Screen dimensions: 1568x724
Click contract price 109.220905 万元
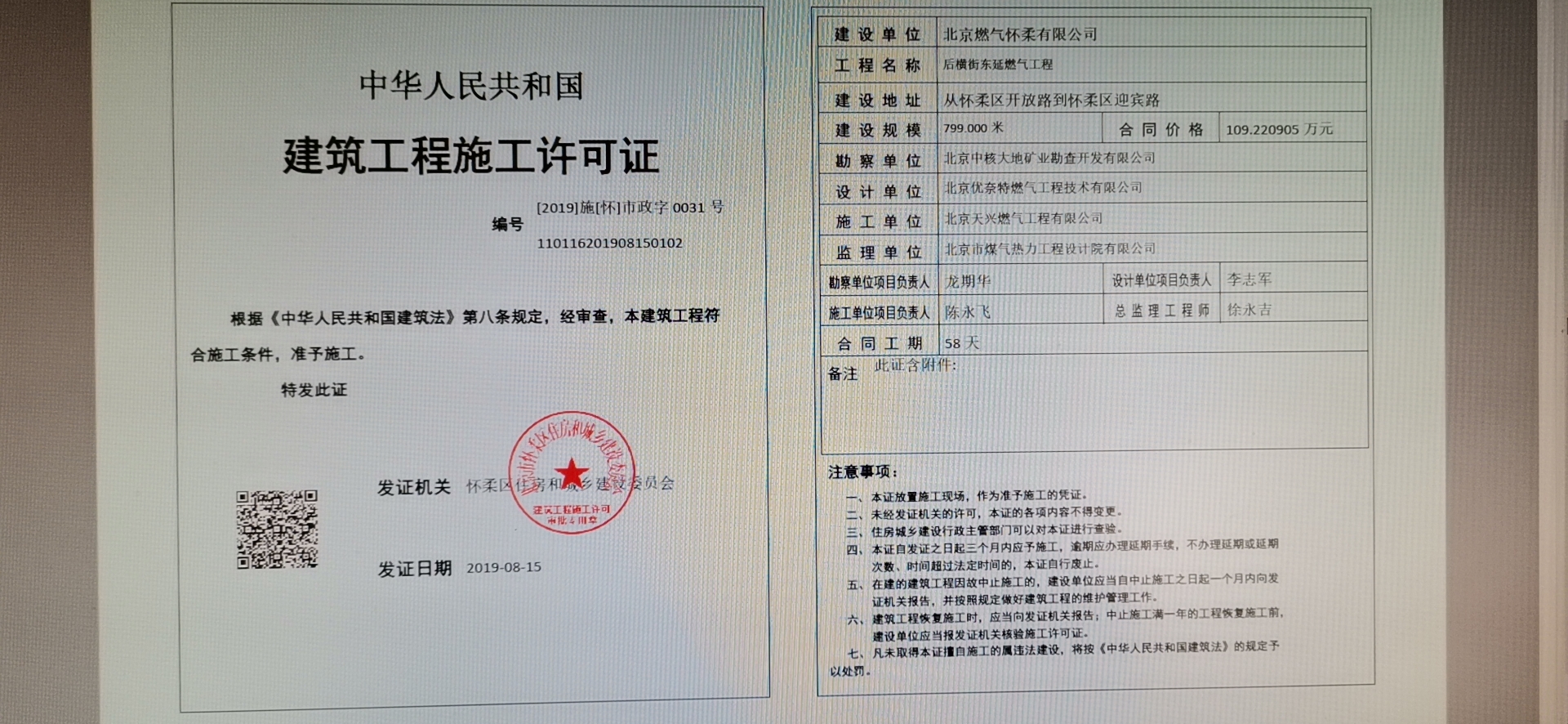coord(1279,129)
